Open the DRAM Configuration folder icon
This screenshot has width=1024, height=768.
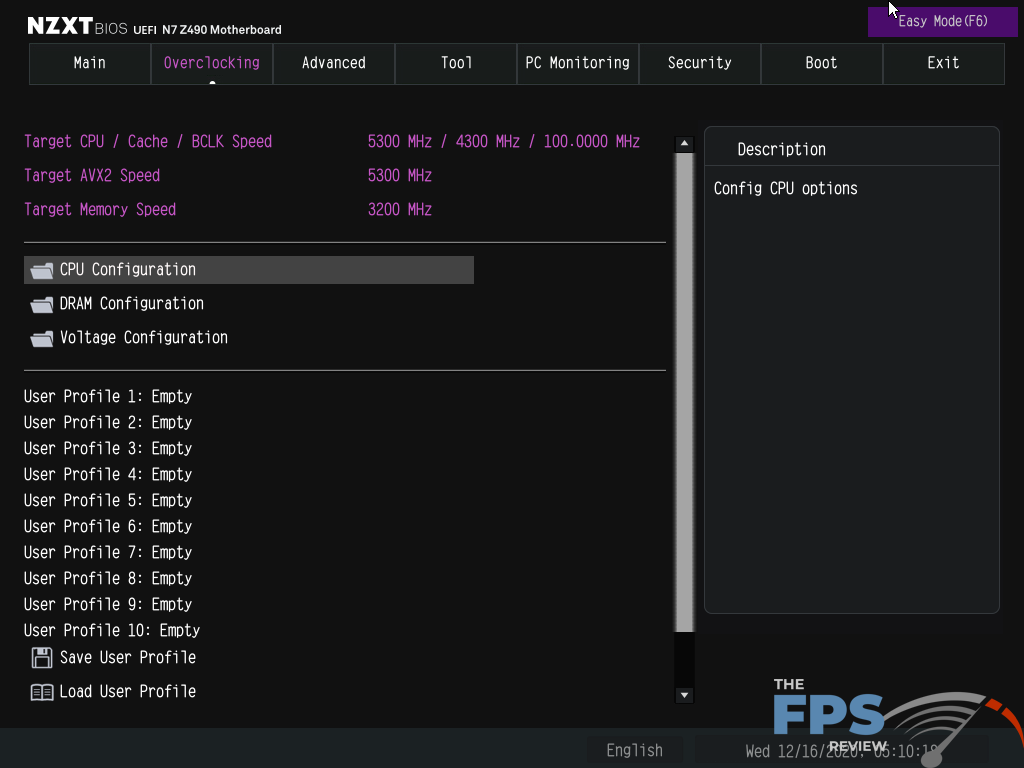point(41,303)
